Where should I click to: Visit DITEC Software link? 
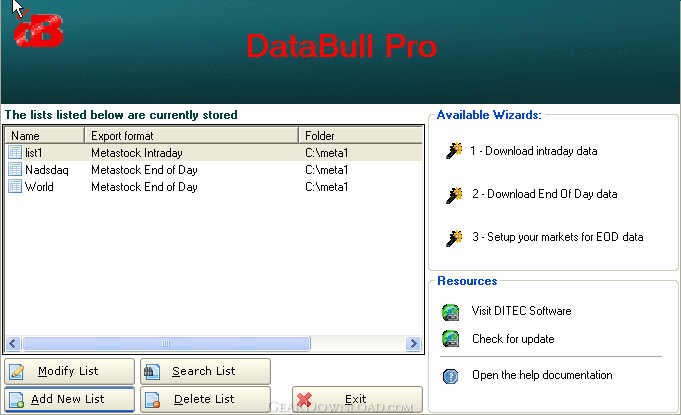click(x=522, y=311)
